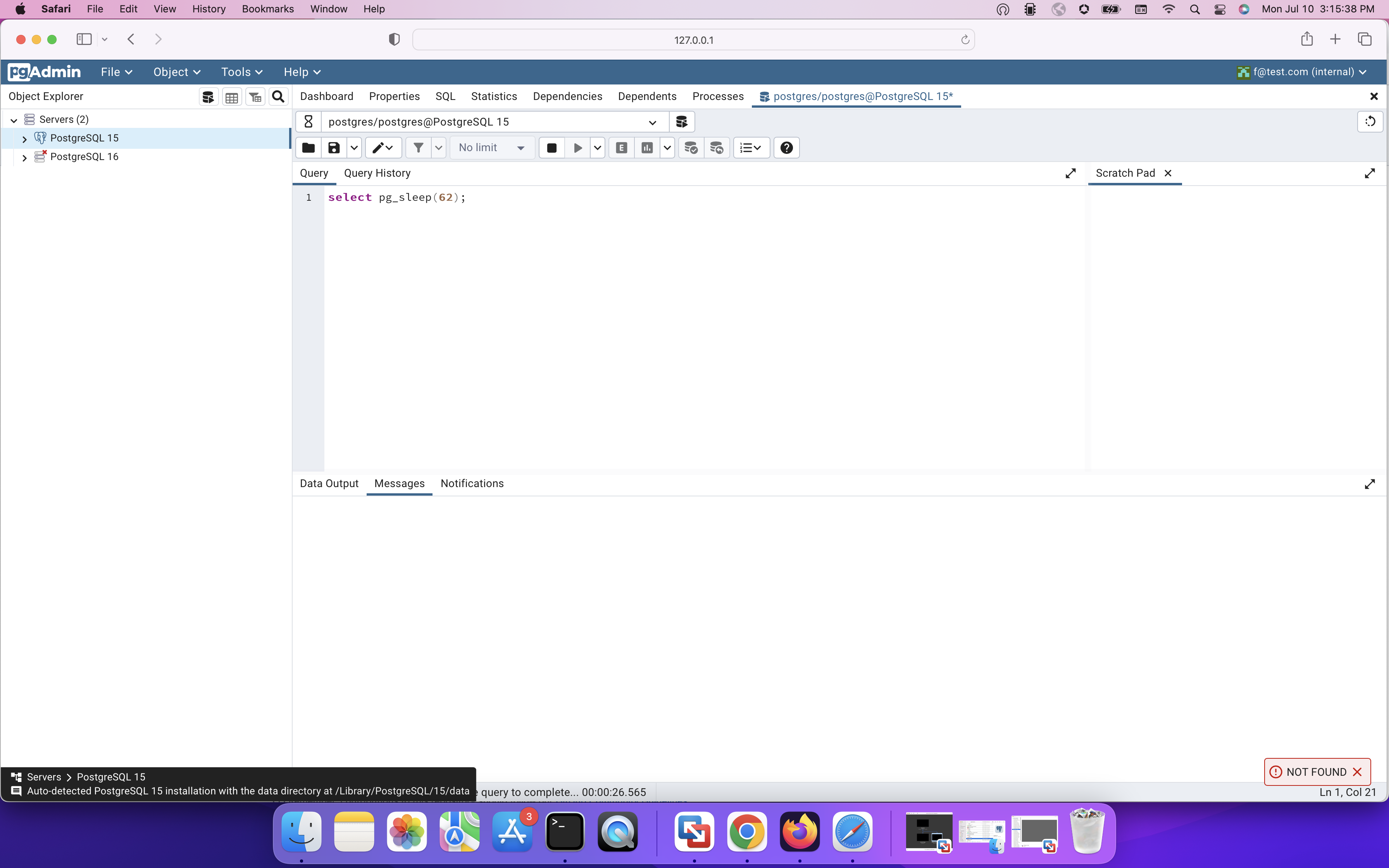1389x868 pixels.
Task: Open the query tool help icon
Action: click(x=786, y=148)
